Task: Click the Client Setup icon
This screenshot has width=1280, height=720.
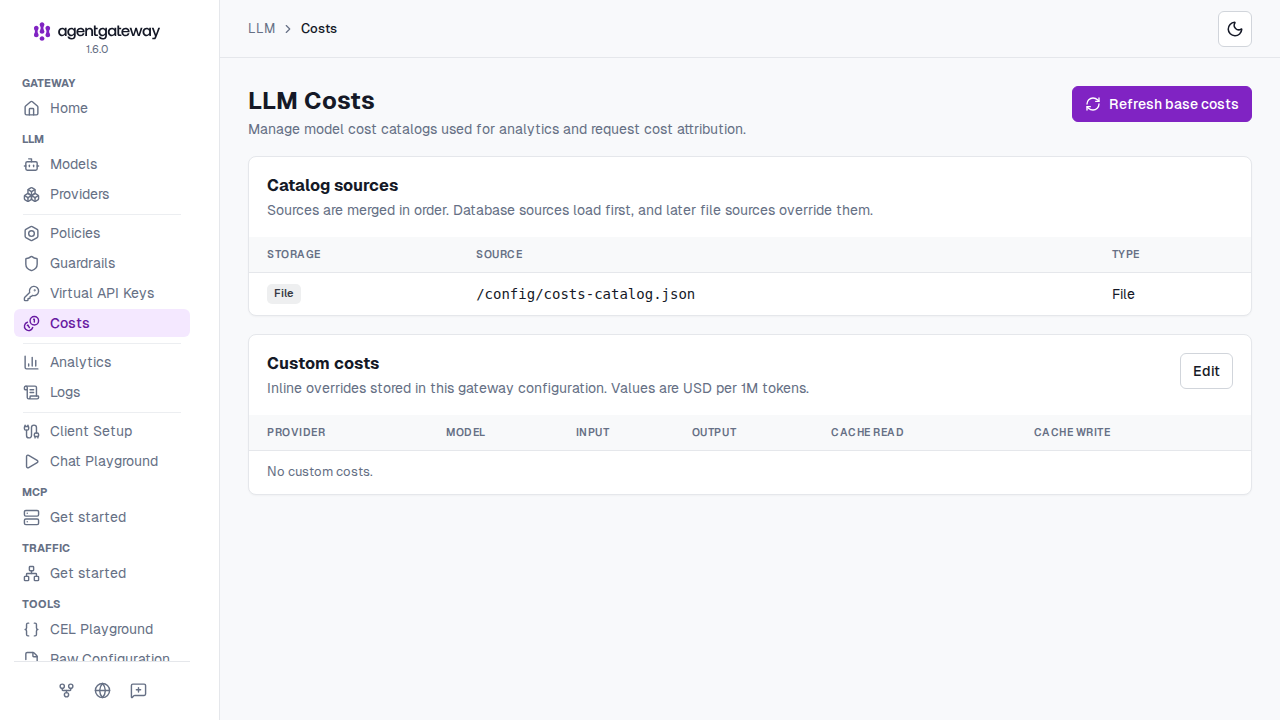Action: pyautogui.click(x=31, y=431)
